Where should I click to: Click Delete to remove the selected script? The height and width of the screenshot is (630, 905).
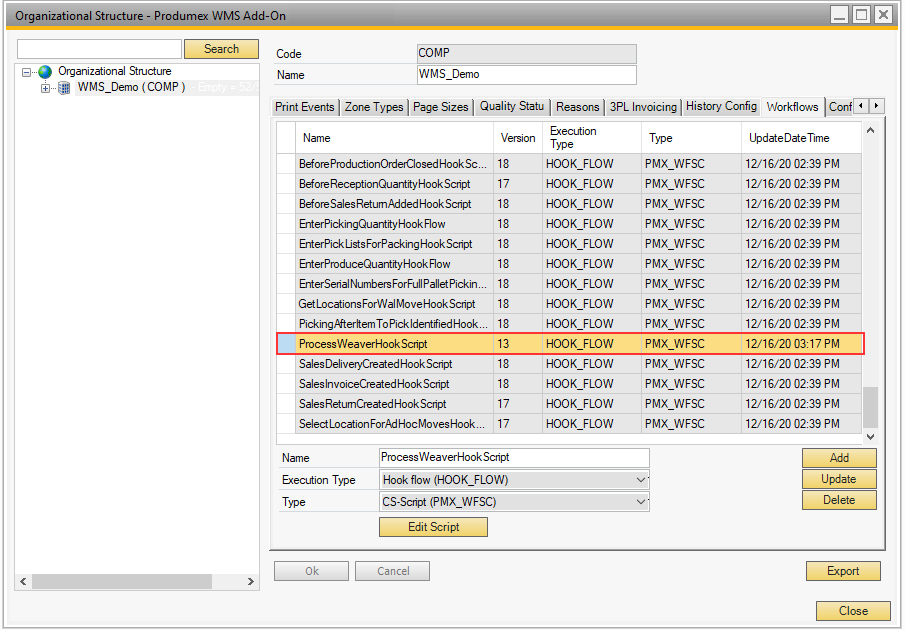[x=839, y=500]
